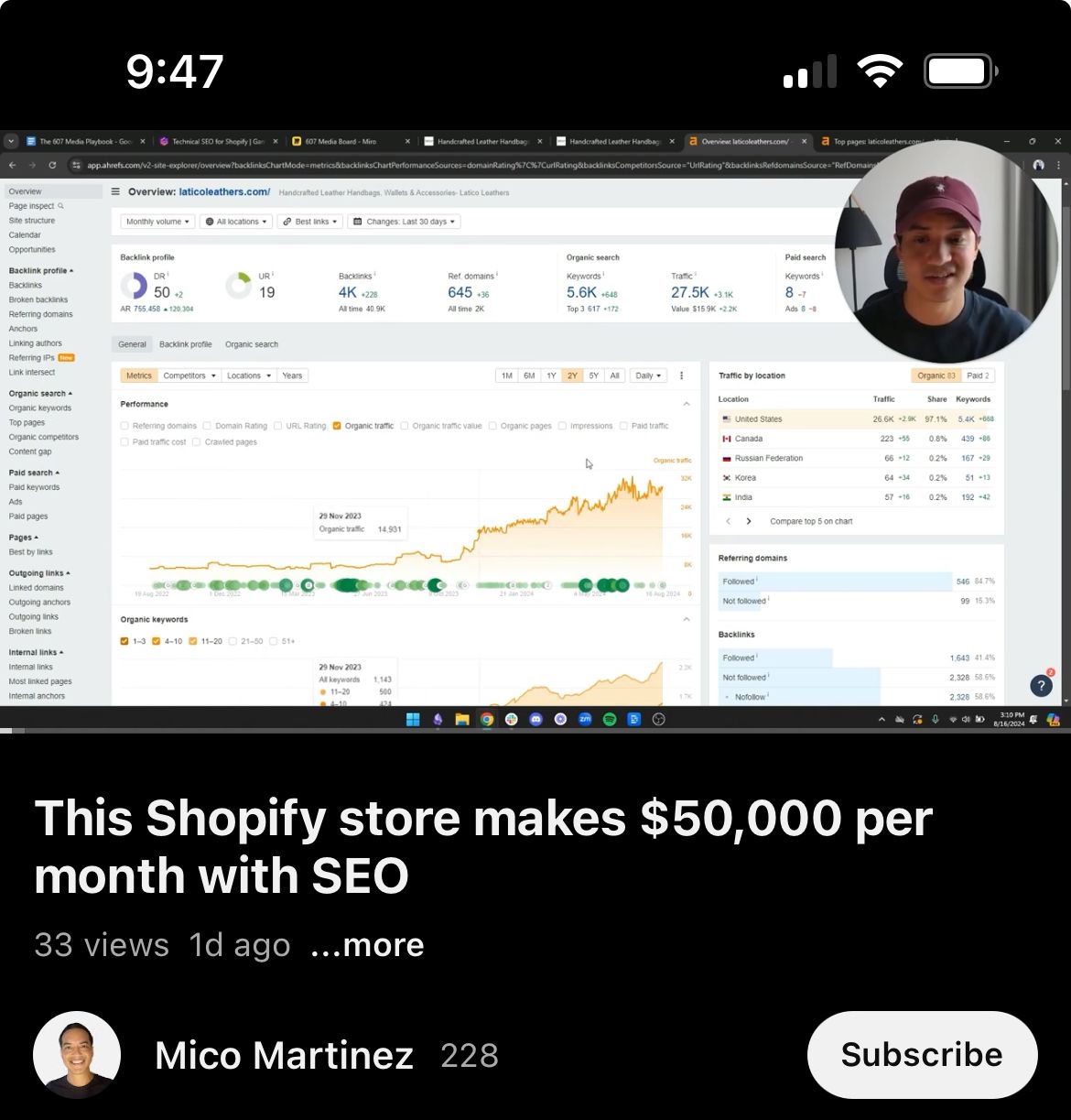The width and height of the screenshot is (1071, 1120).
Task: Open File Explorer from the taskbar
Action: [x=462, y=719]
